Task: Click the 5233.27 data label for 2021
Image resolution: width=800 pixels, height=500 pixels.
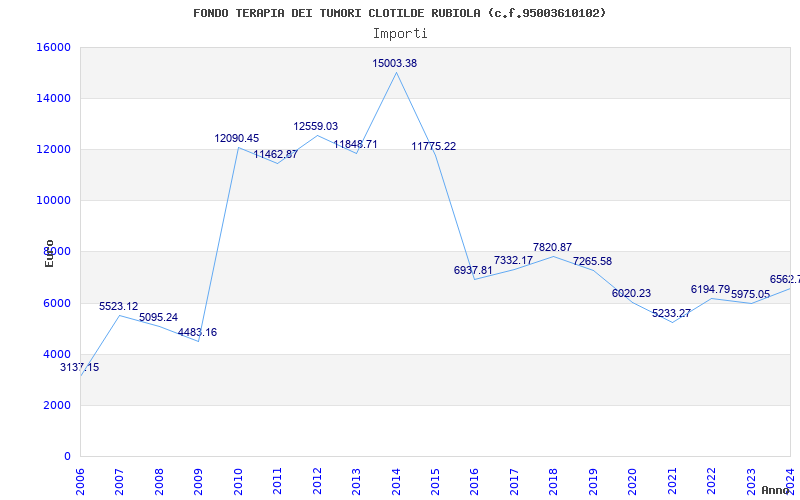Action: click(x=671, y=313)
